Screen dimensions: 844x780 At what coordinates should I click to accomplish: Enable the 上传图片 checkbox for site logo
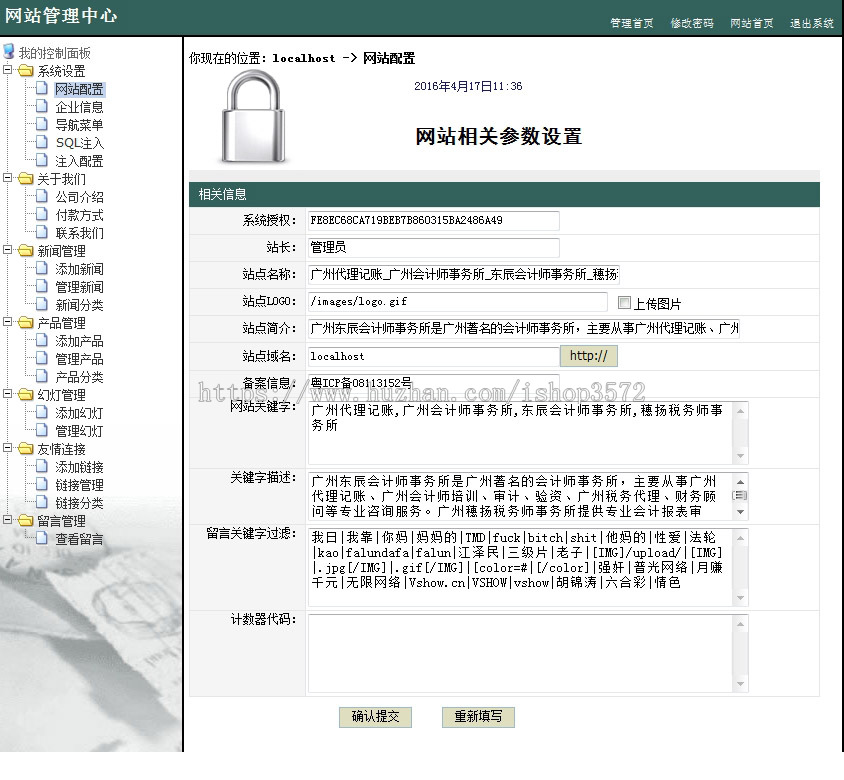[x=624, y=301]
